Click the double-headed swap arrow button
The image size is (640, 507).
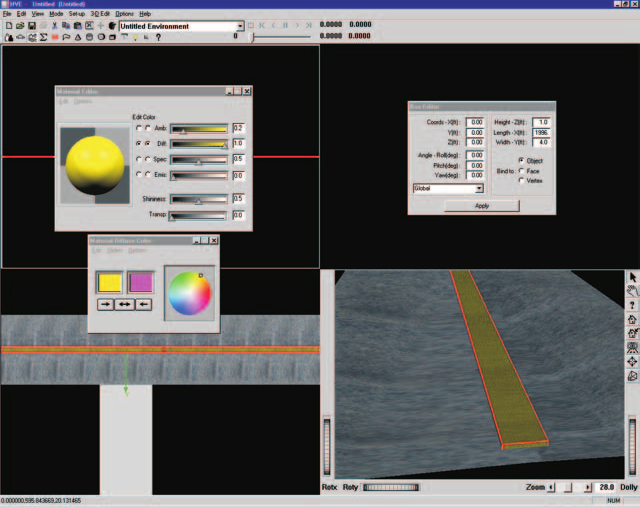pos(124,304)
